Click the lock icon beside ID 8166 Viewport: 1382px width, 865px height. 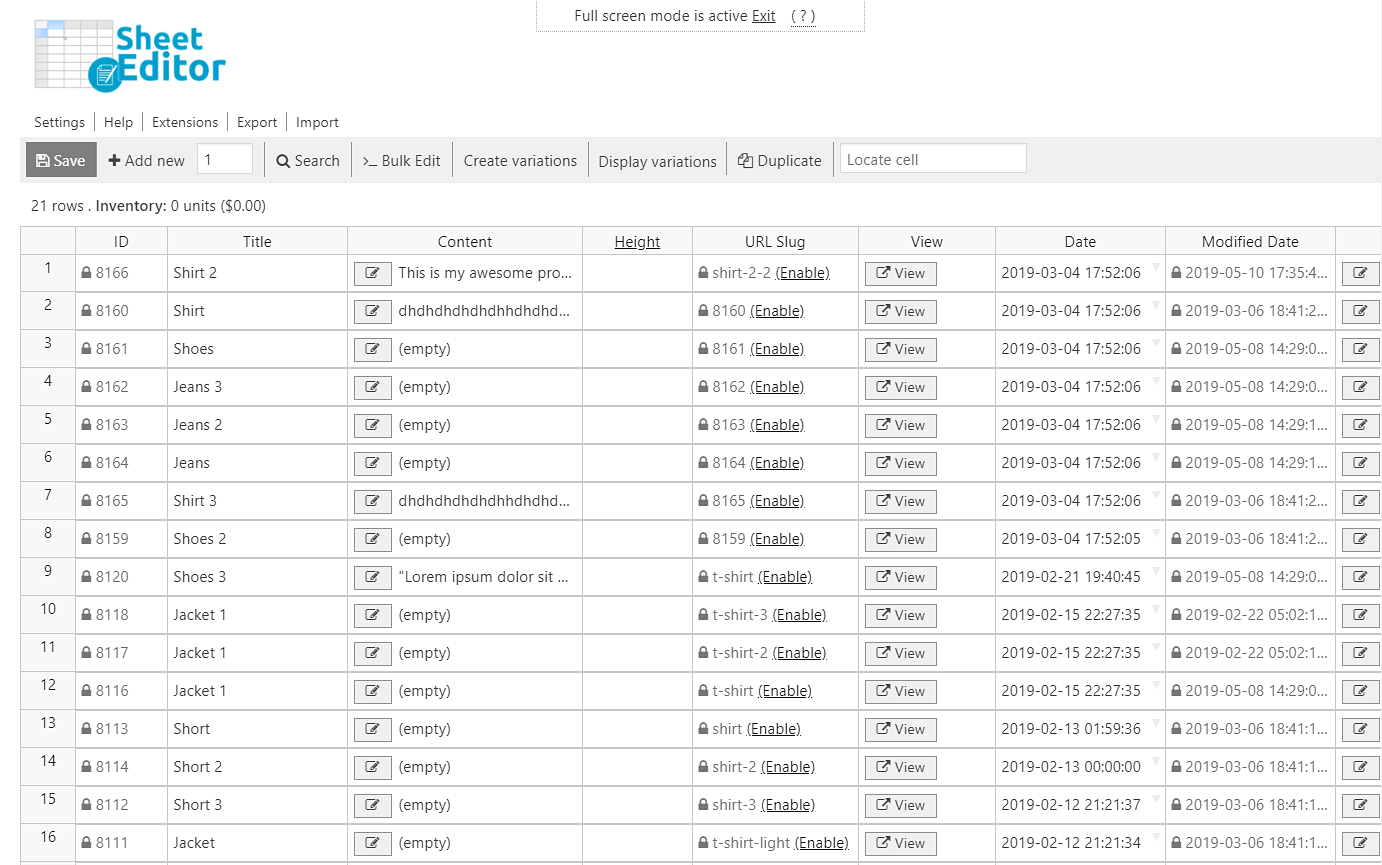(x=86, y=273)
